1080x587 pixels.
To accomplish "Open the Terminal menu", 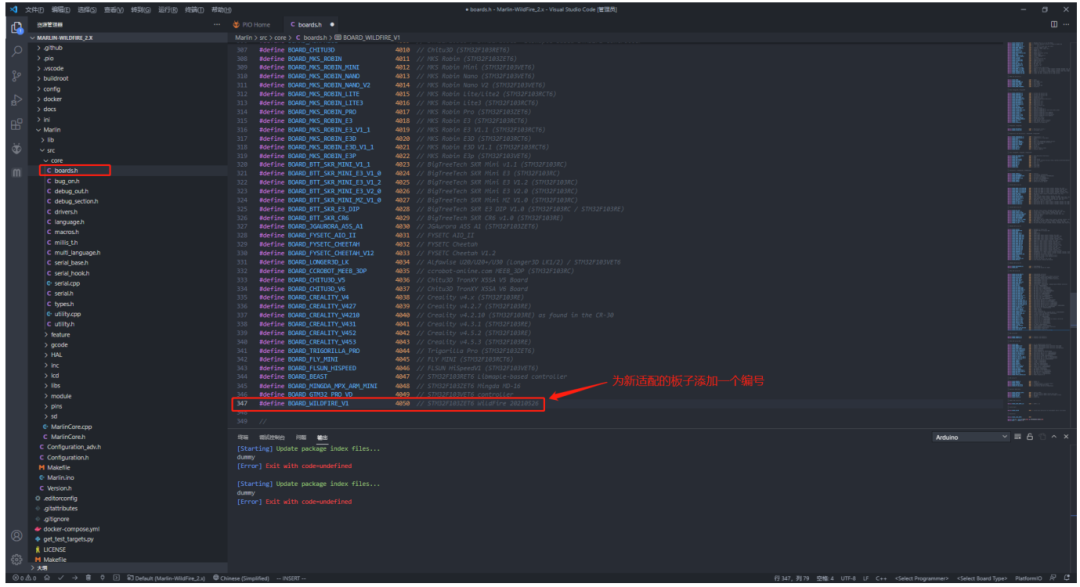I will [x=194, y=10].
